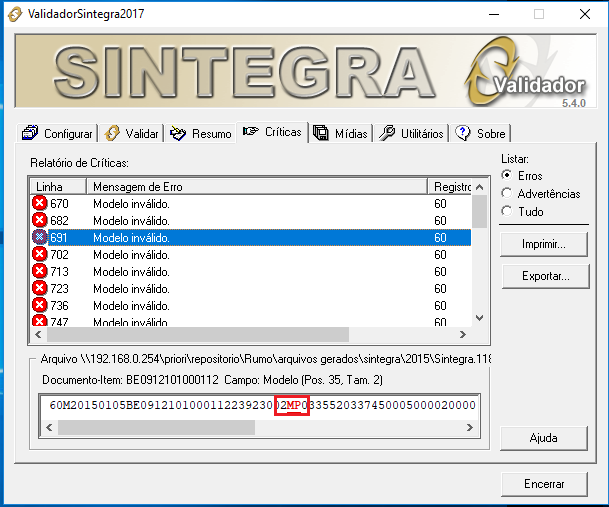Click the Linha column header
This screenshot has height=507, width=609.
pos(58,186)
